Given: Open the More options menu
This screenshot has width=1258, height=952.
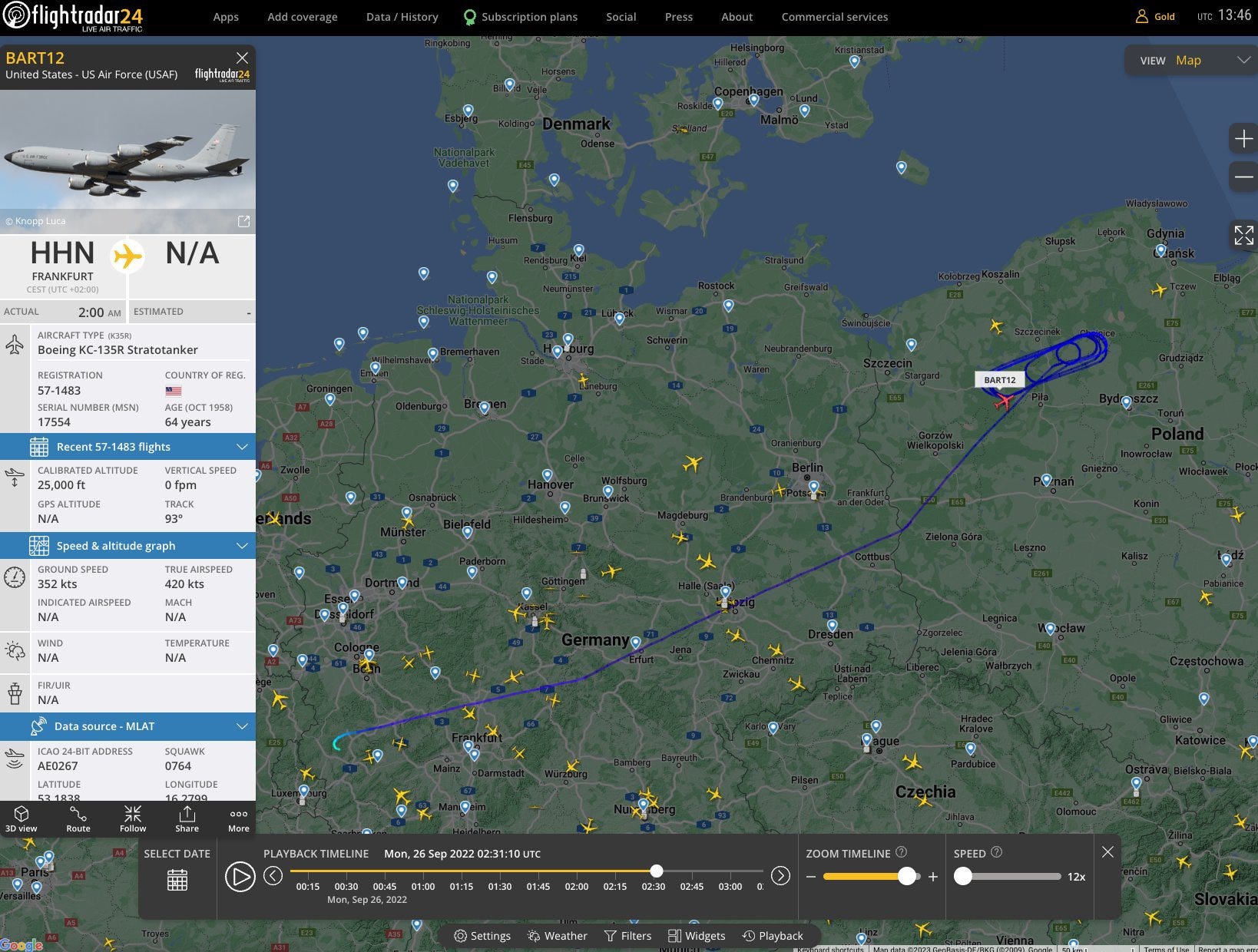Looking at the screenshot, I should 239,818.
